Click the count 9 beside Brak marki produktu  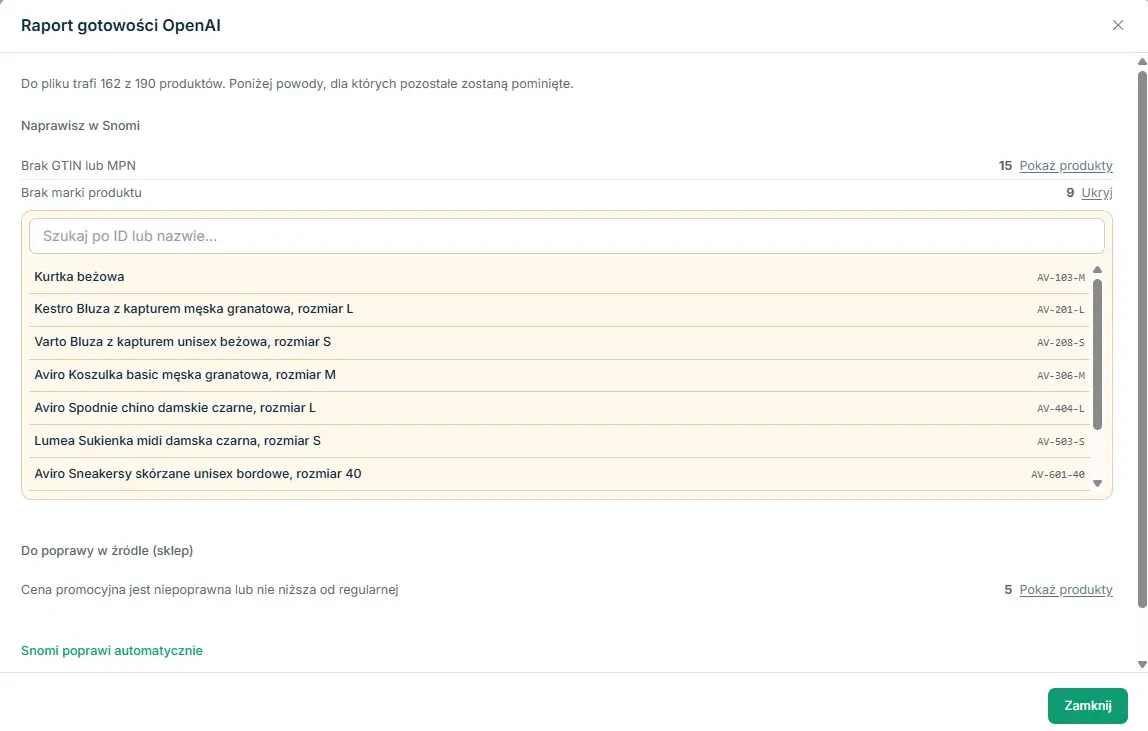[x=1070, y=193]
